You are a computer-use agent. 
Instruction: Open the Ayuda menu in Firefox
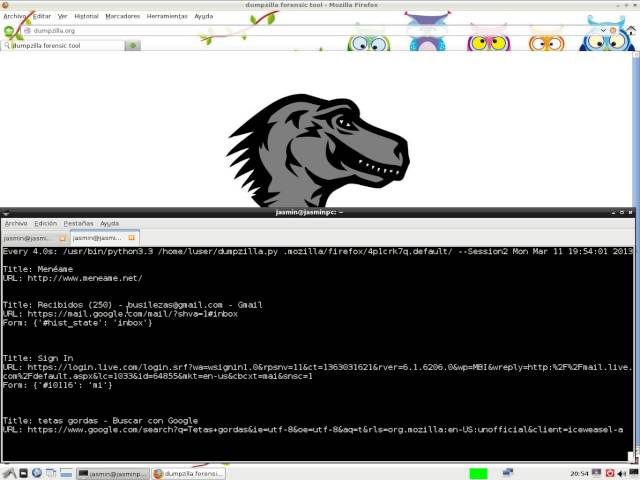pyautogui.click(x=203, y=16)
